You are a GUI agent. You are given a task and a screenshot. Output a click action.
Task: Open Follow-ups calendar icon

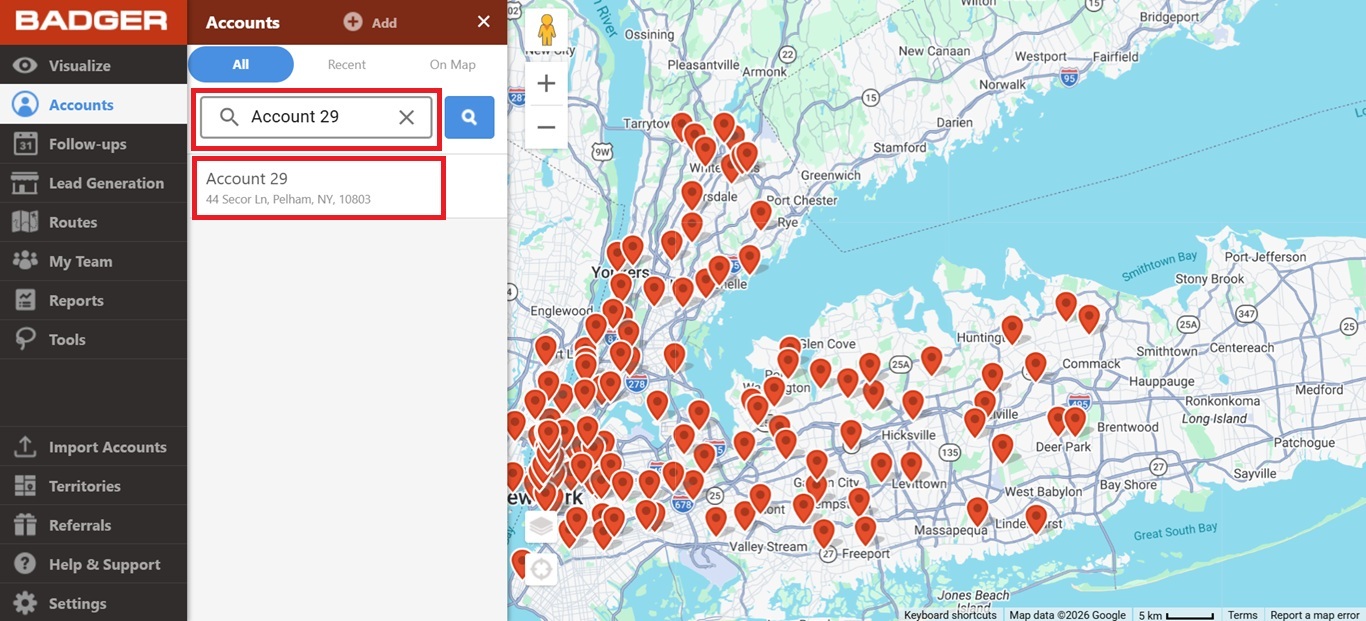point(25,144)
